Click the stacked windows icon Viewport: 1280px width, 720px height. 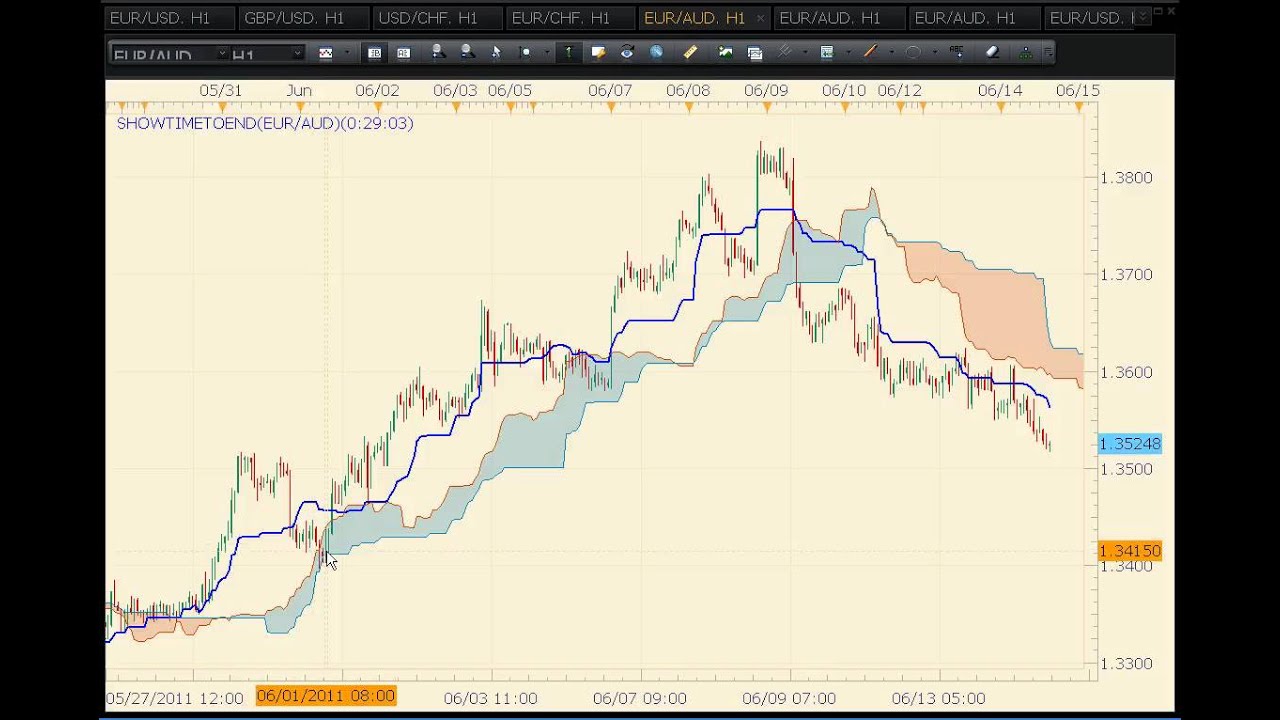[x=755, y=53]
